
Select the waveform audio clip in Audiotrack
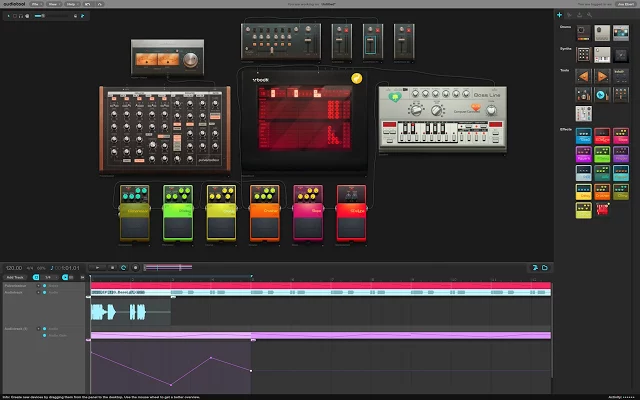pyautogui.click(x=131, y=312)
